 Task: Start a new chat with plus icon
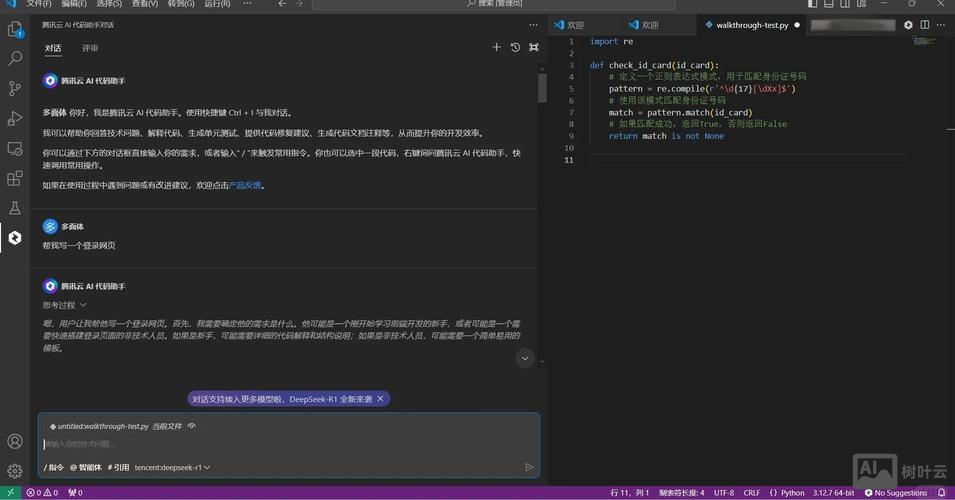point(496,47)
